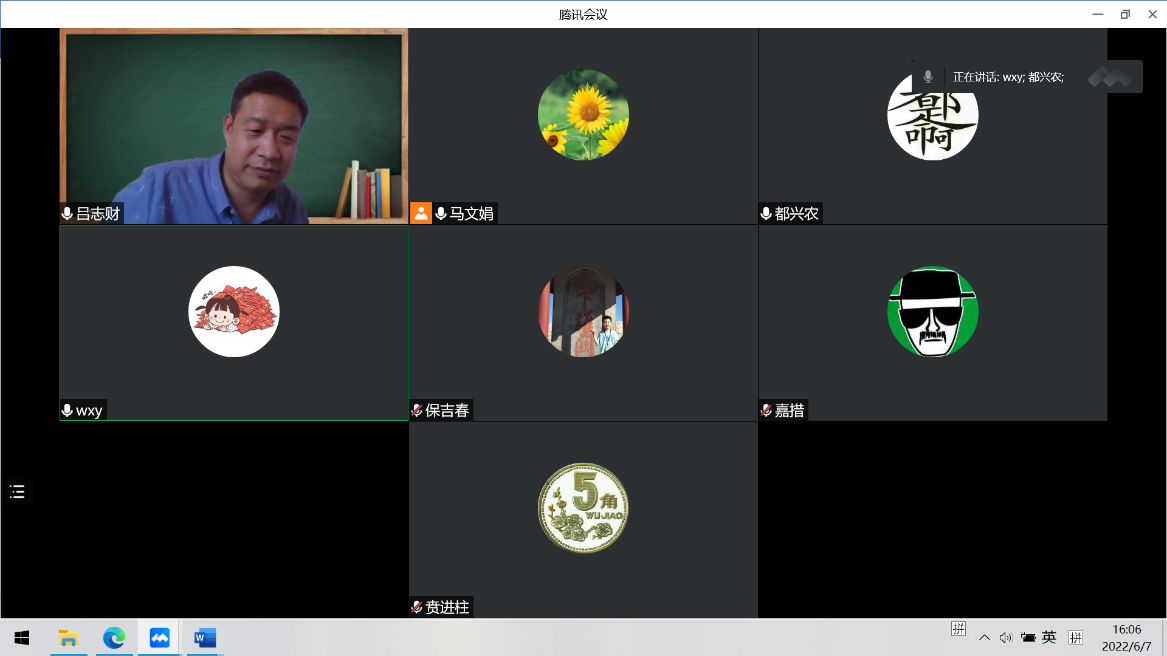Open File Explorer from the taskbar
This screenshot has height=656, width=1167.
click(68, 638)
